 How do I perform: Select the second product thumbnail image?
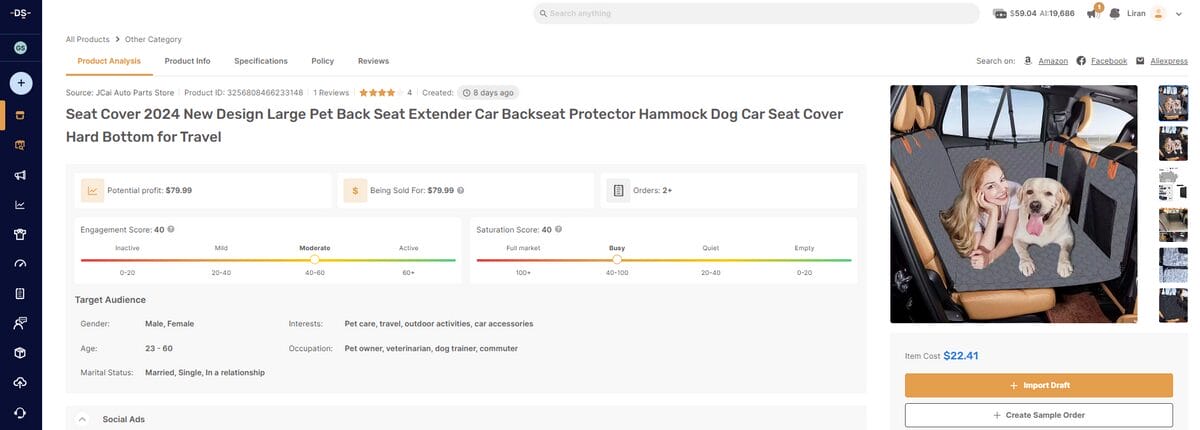(x=1171, y=144)
